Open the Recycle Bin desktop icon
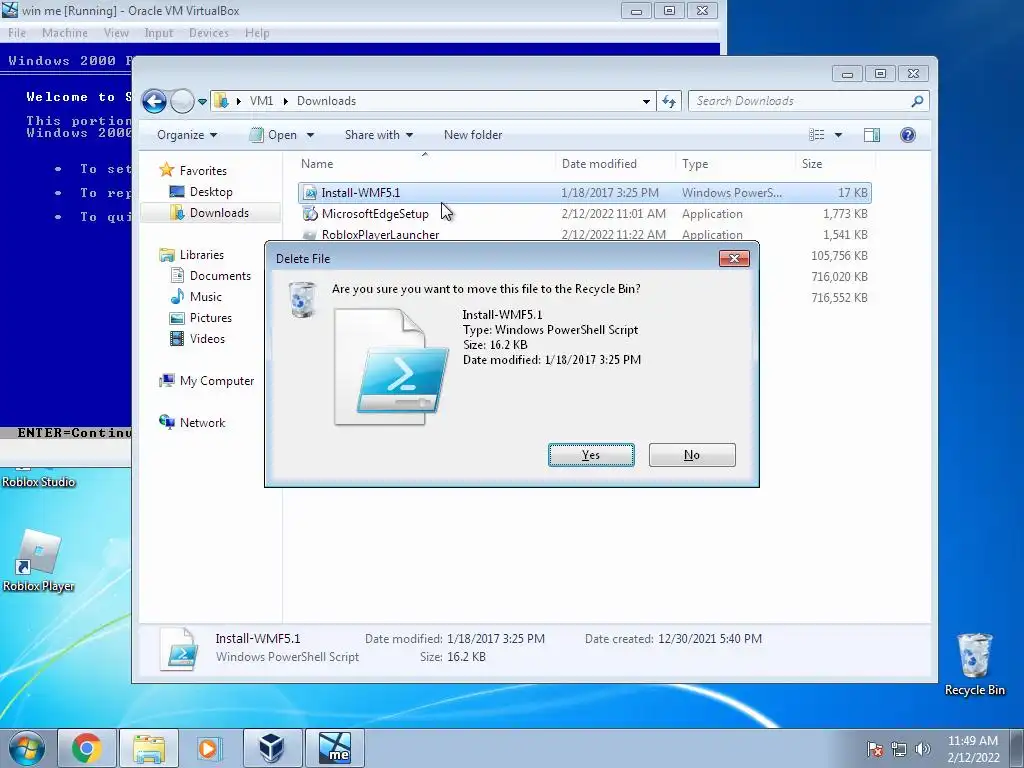 (x=974, y=664)
